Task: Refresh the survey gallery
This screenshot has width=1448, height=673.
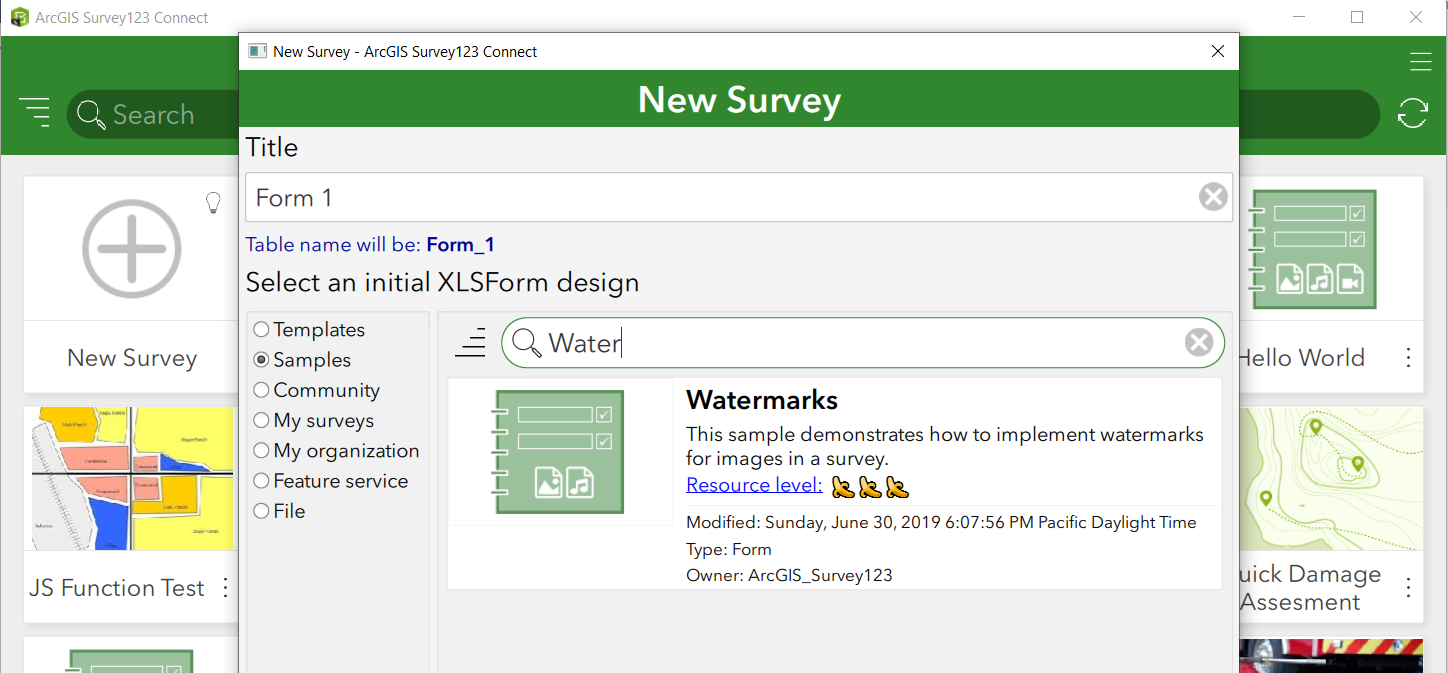Action: click(1412, 114)
